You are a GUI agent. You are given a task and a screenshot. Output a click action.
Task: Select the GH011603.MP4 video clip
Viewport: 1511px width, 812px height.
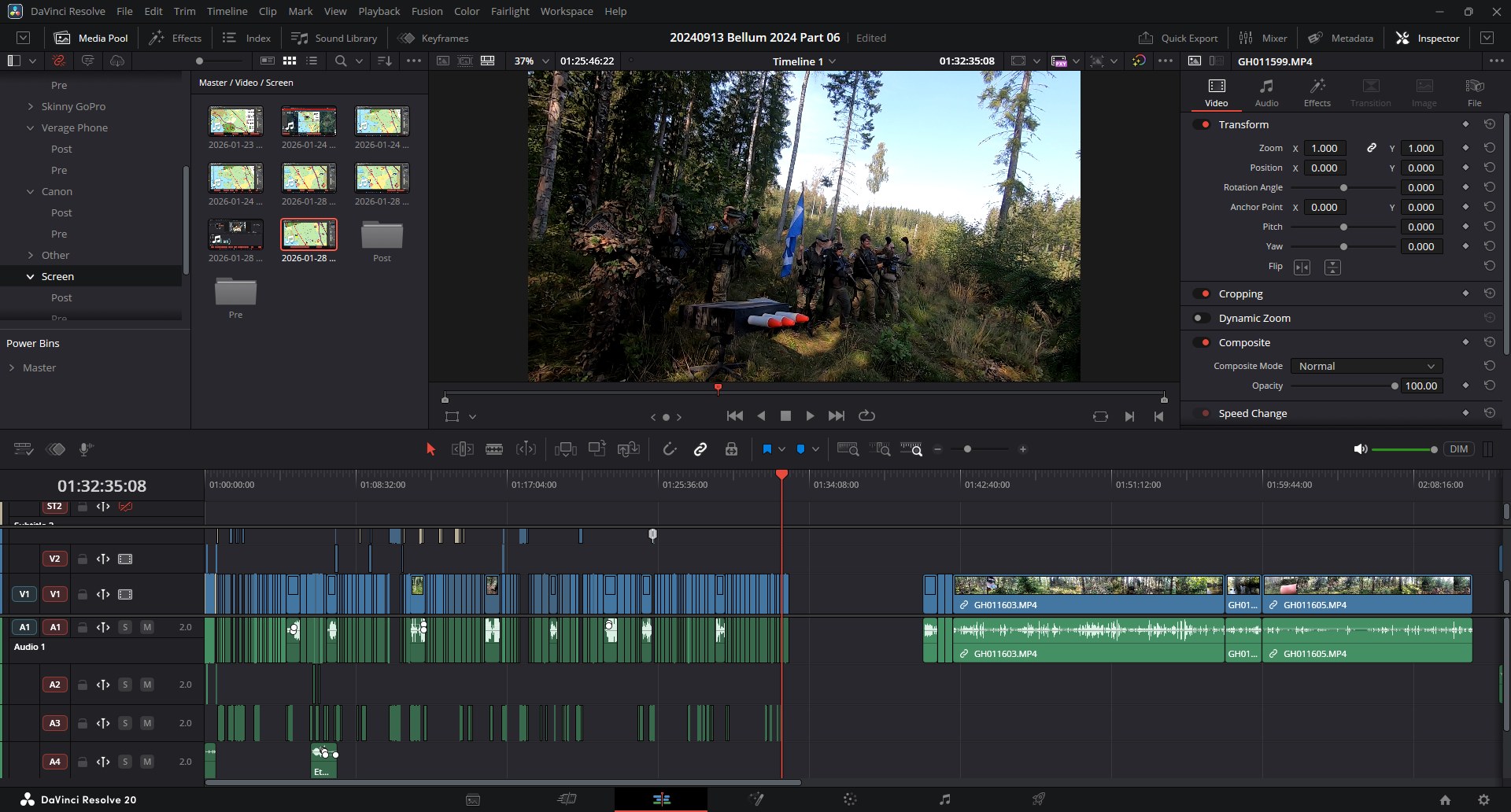[1088, 595]
